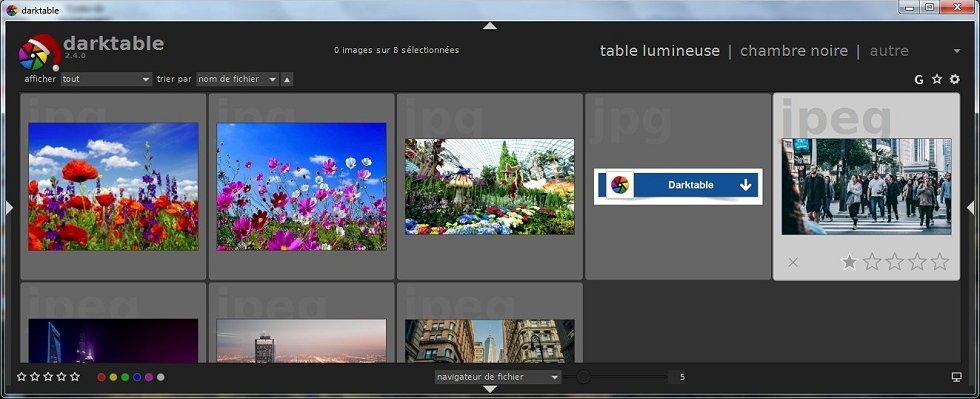Click the thumbnail zoom slider
Screen dimensions: 980x399
coord(615,376)
